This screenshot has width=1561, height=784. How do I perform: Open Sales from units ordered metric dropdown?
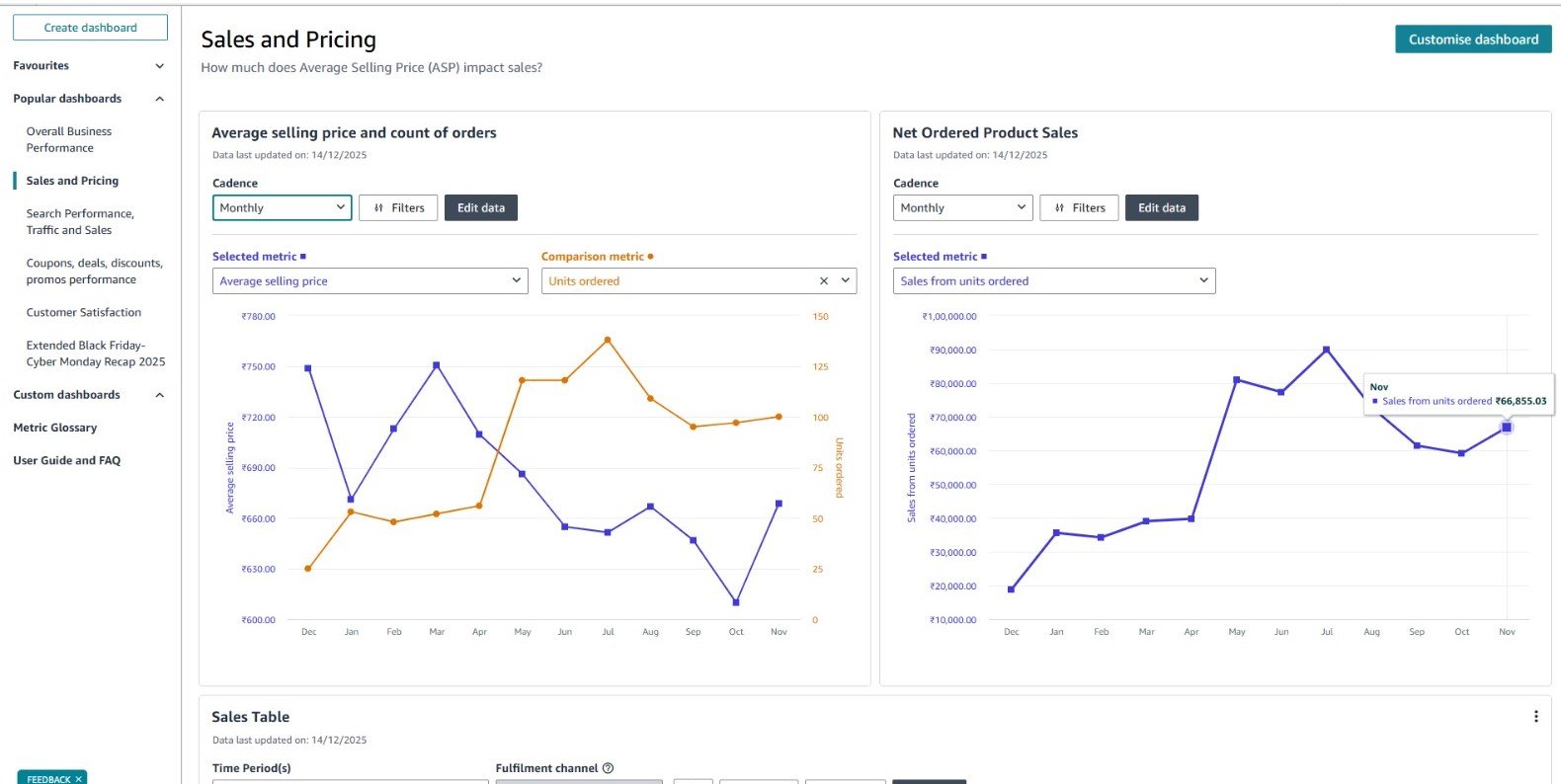(1053, 281)
